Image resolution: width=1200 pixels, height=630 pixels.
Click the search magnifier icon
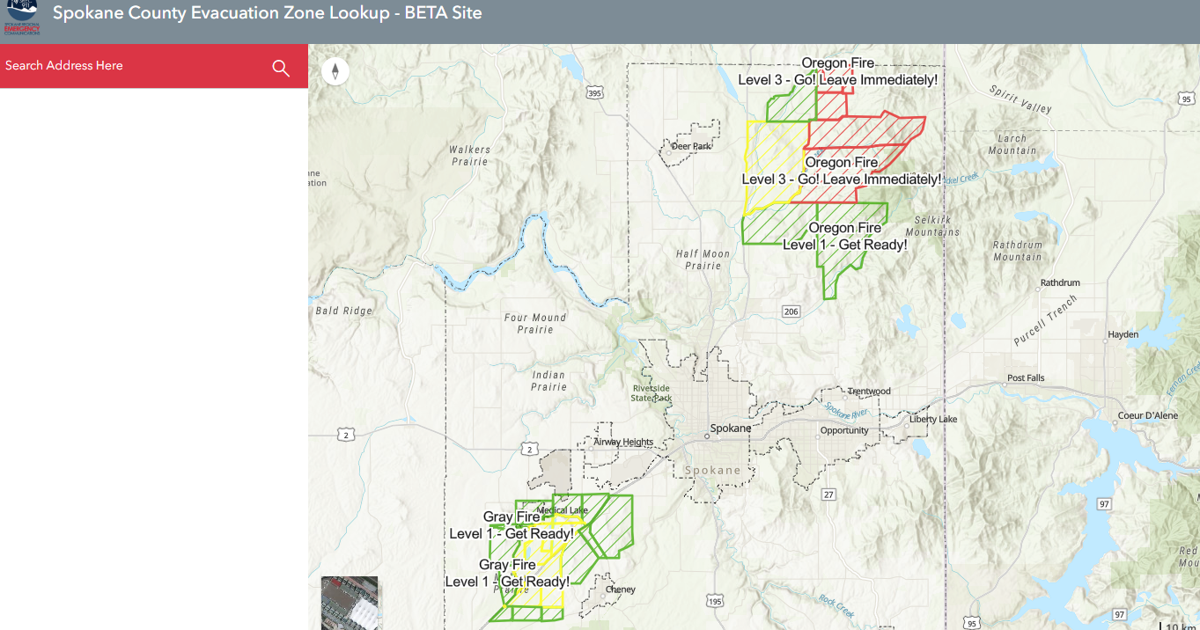[x=281, y=67]
